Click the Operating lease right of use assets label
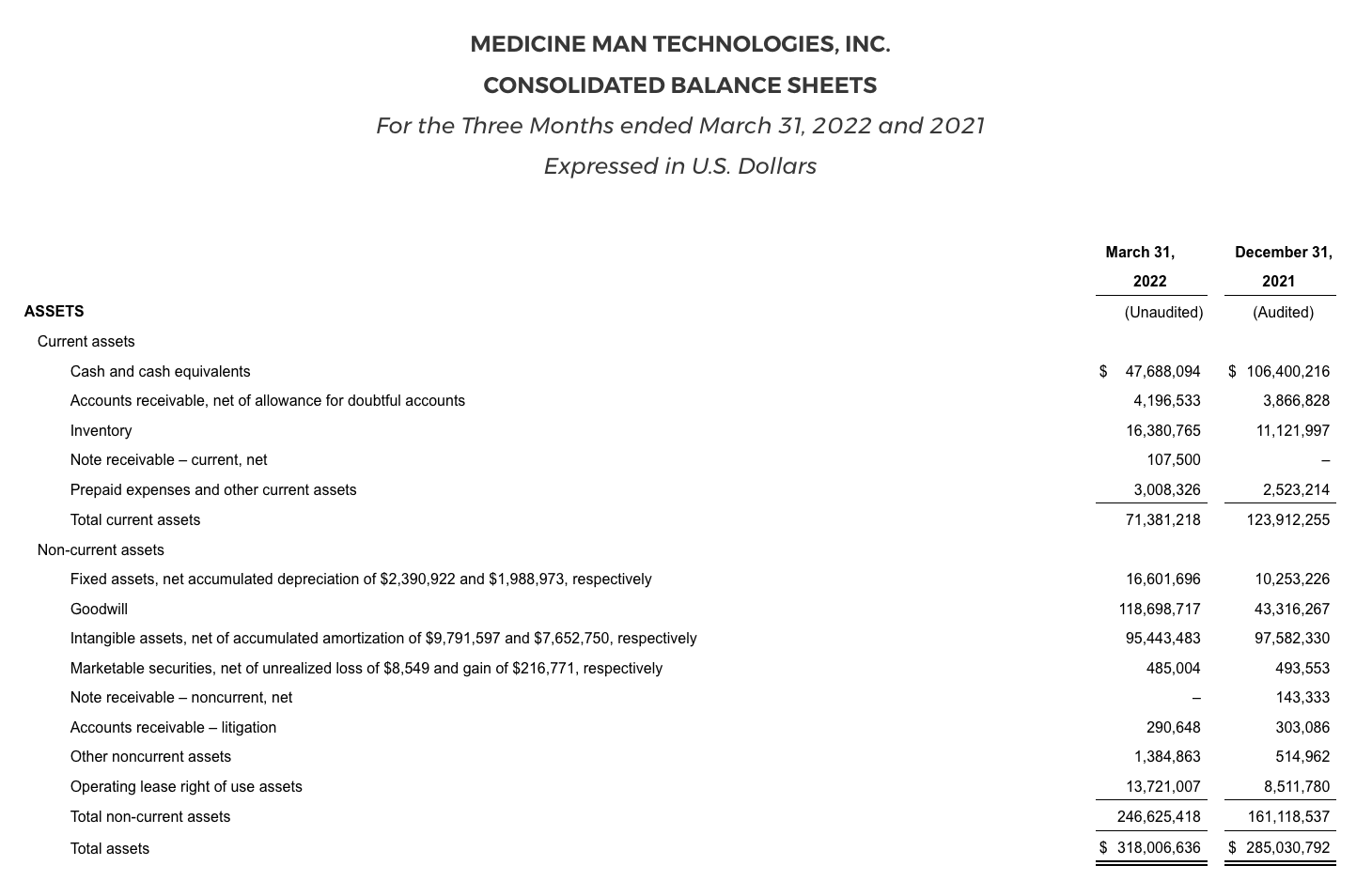This screenshot has width=1372, height=881. (x=186, y=786)
